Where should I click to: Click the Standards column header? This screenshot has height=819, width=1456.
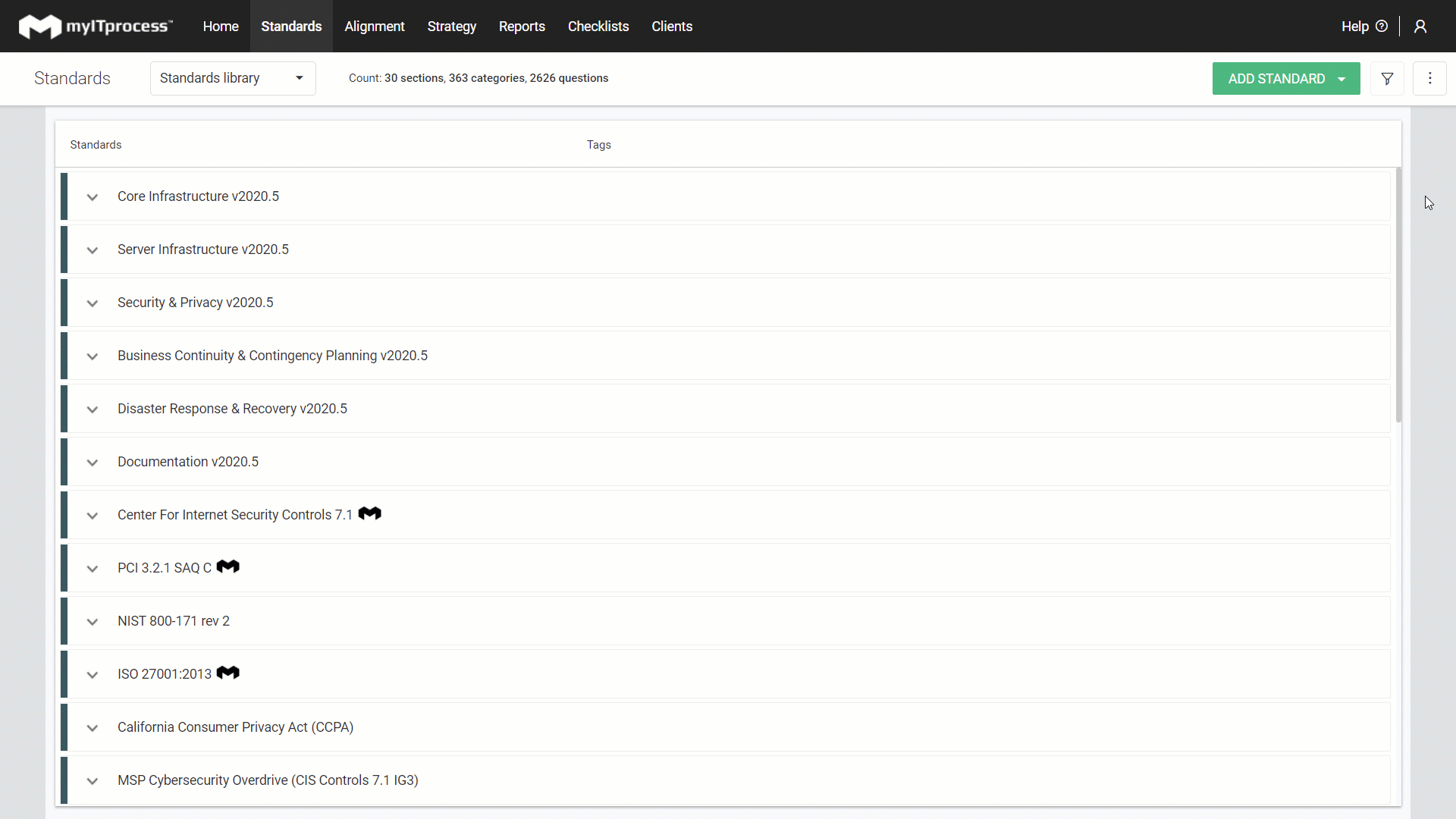tap(96, 145)
